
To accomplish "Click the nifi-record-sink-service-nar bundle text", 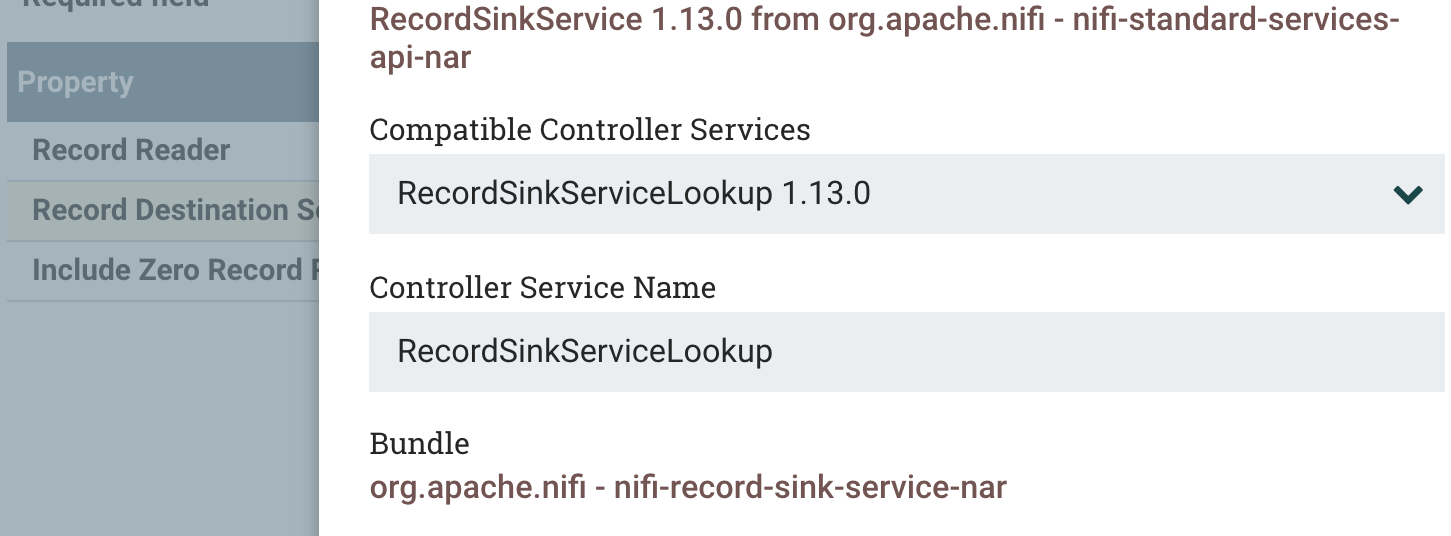I will [x=810, y=488].
